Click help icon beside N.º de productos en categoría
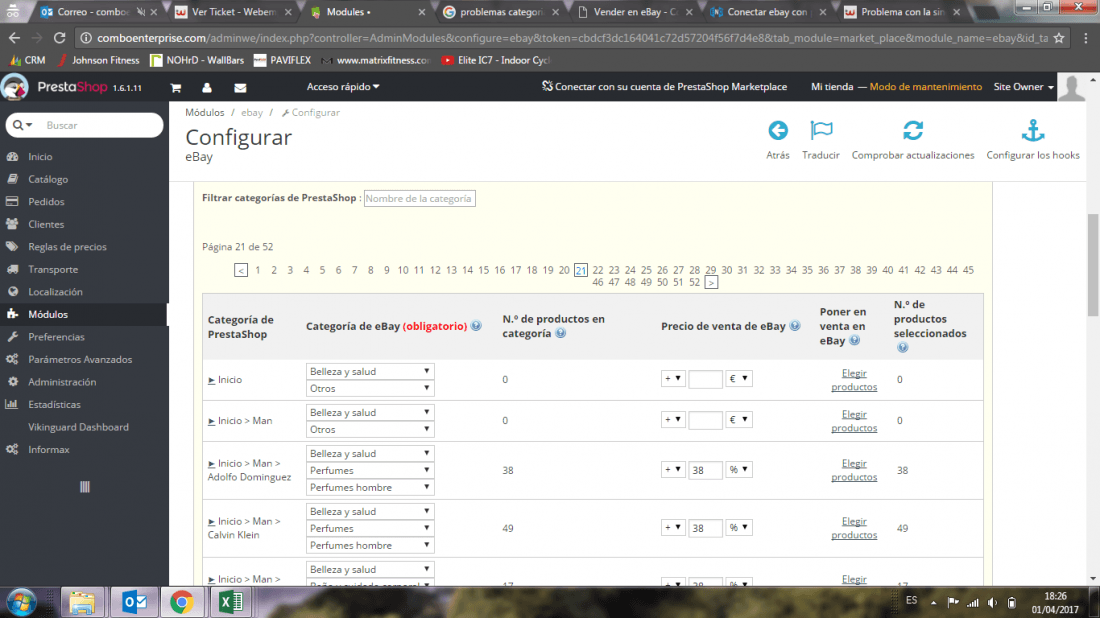Viewport: 1100px width, 618px height. (x=561, y=333)
